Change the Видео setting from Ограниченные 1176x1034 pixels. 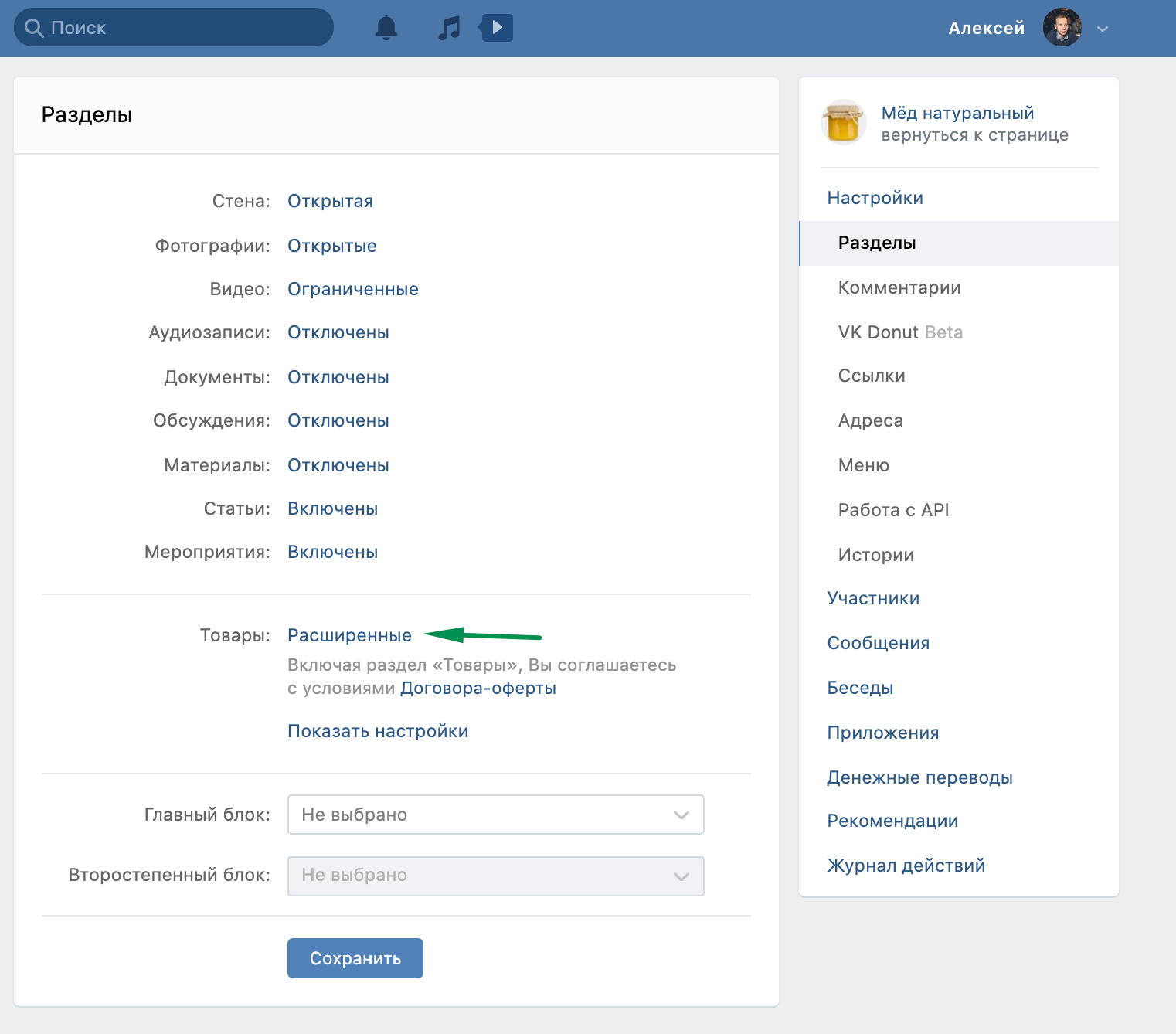352,289
